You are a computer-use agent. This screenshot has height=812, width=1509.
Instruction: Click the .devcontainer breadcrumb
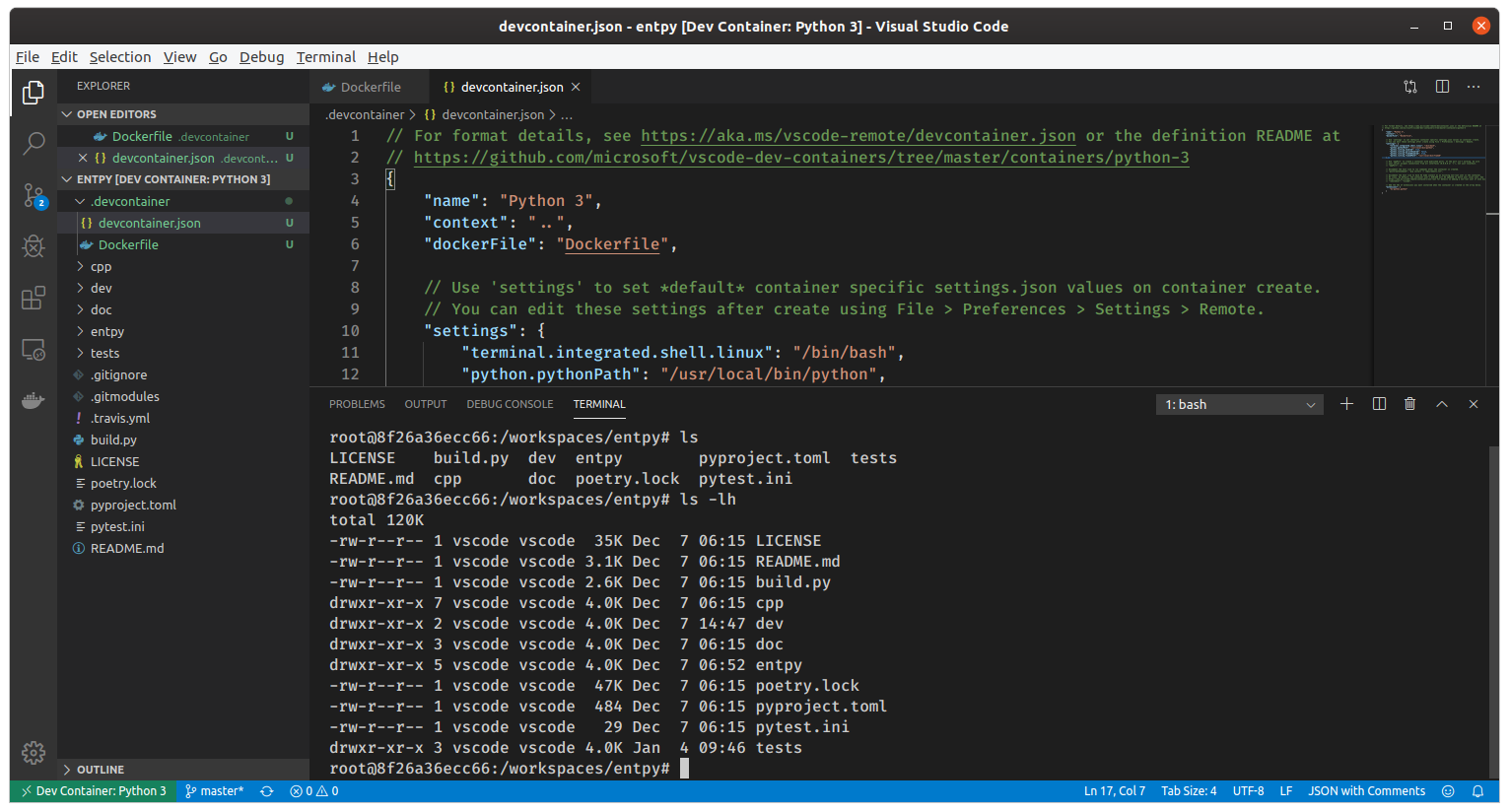tap(366, 114)
